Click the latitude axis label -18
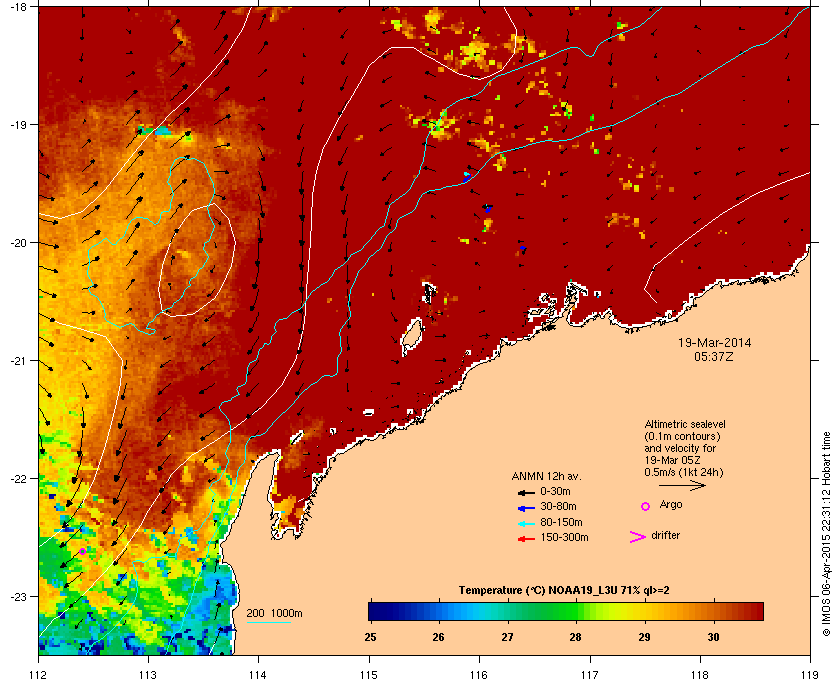The width and height of the screenshot is (840, 680). (18, 6)
